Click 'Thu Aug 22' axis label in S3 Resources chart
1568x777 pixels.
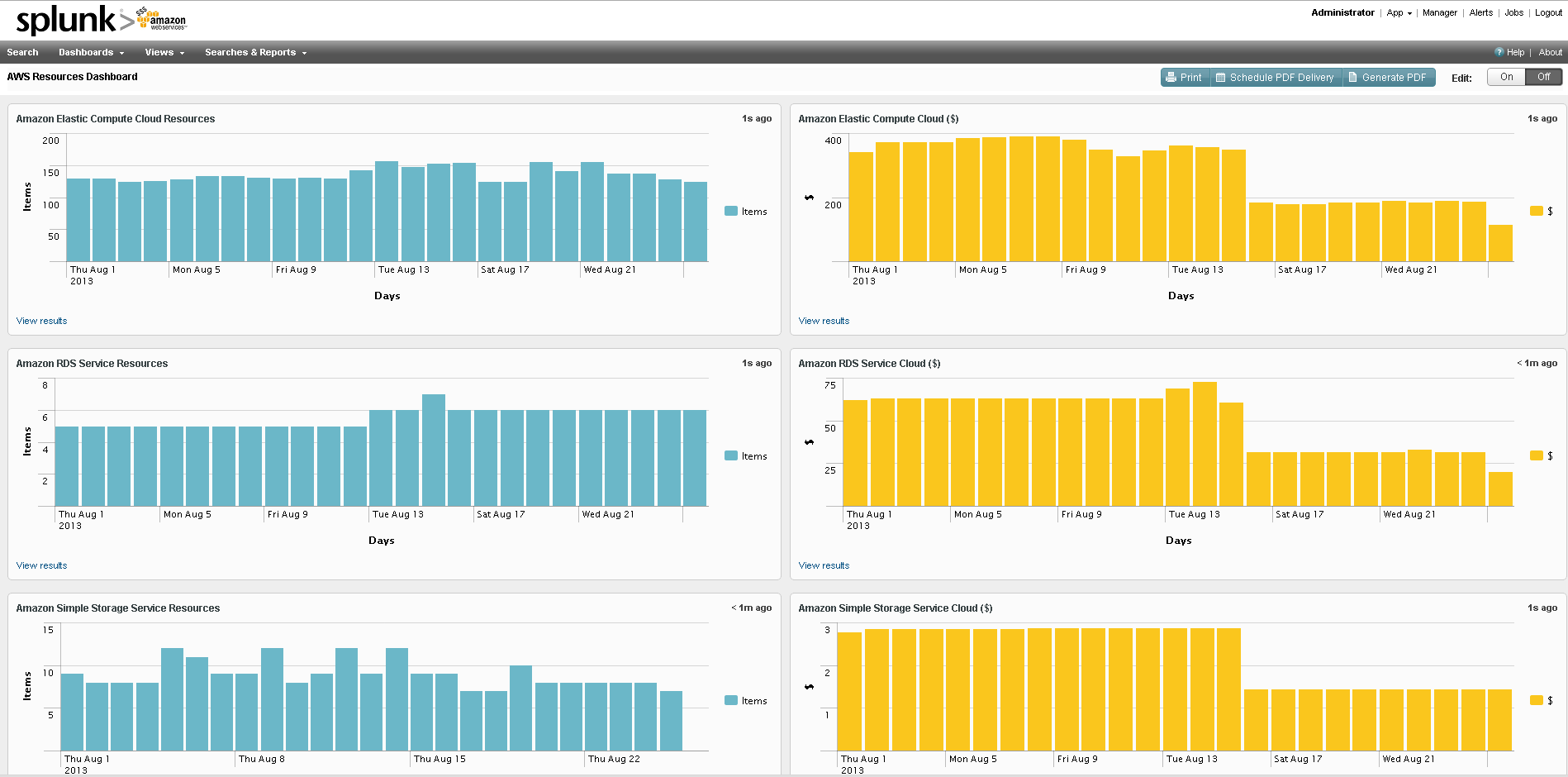614,759
